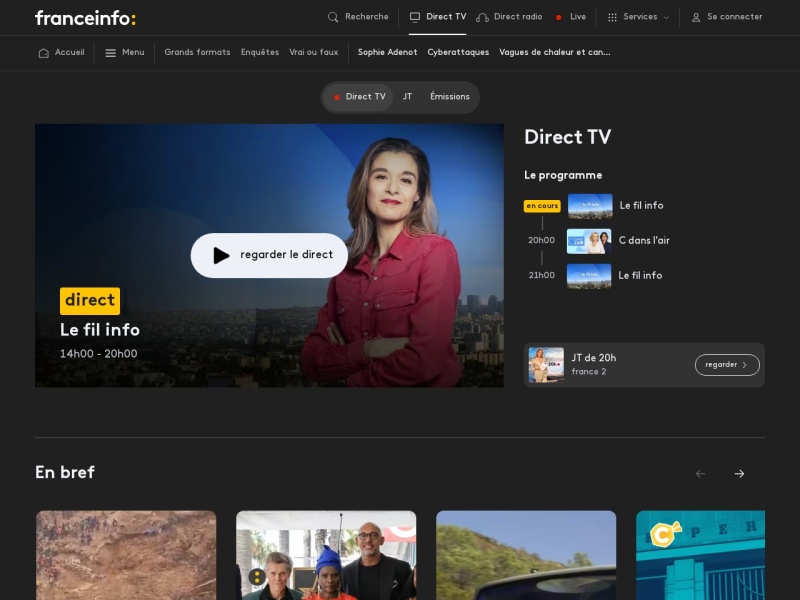The height and width of the screenshot is (600, 800).
Task: Expand the Services dropdown arrow
Action: pos(666,17)
